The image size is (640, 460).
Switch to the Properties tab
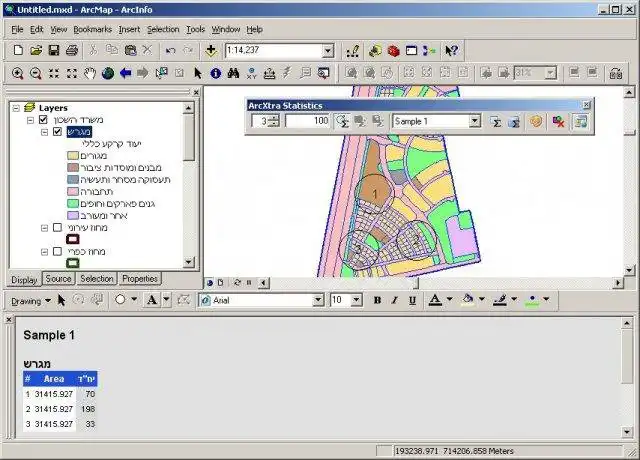[x=140, y=279]
